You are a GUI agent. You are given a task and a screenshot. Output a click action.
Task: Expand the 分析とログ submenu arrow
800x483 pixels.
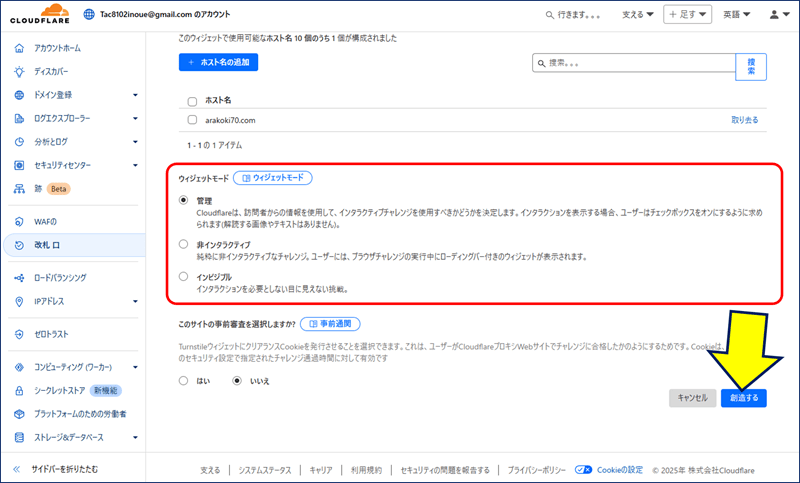click(x=135, y=142)
